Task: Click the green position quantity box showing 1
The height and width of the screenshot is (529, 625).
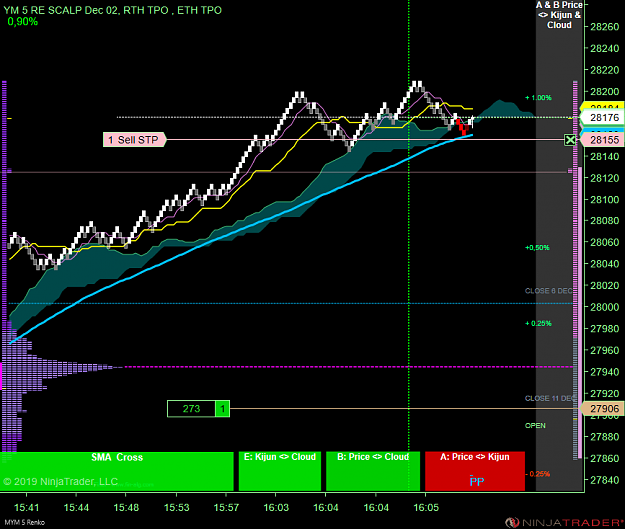Action: pos(222,409)
